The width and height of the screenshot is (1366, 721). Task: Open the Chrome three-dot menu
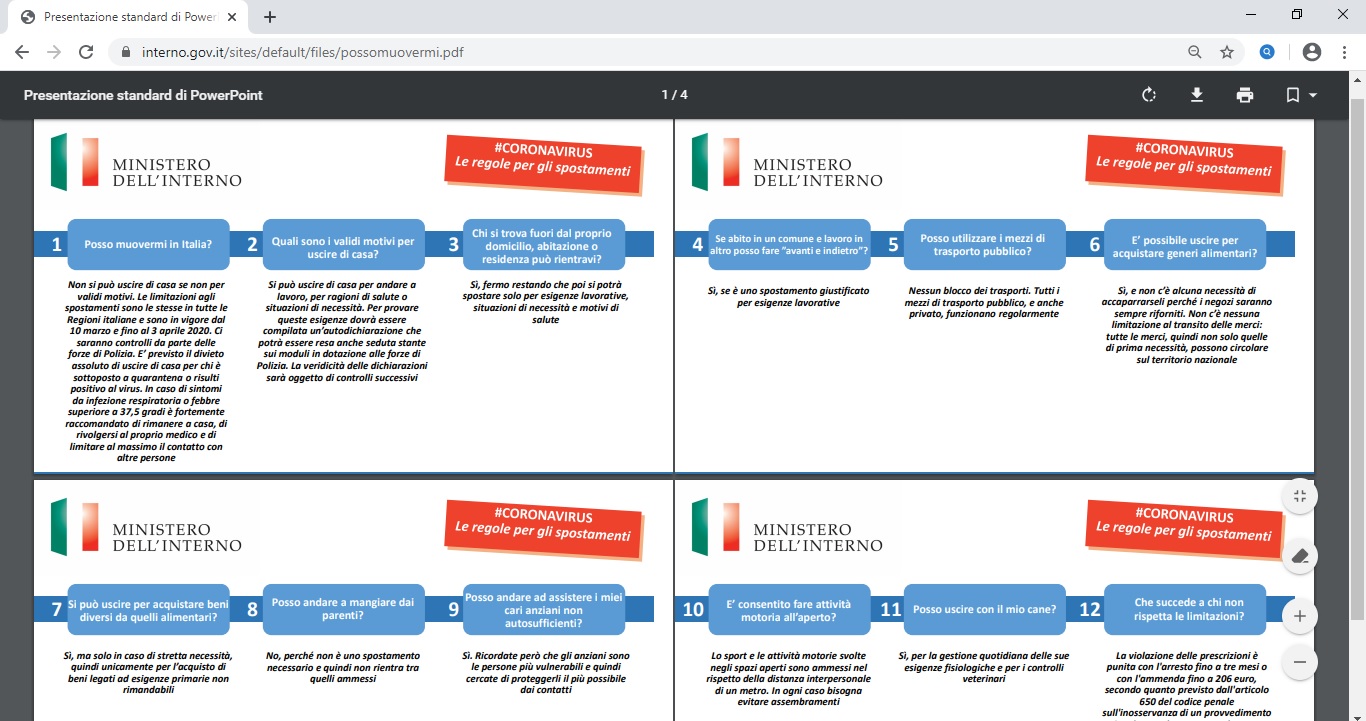coord(1345,52)
